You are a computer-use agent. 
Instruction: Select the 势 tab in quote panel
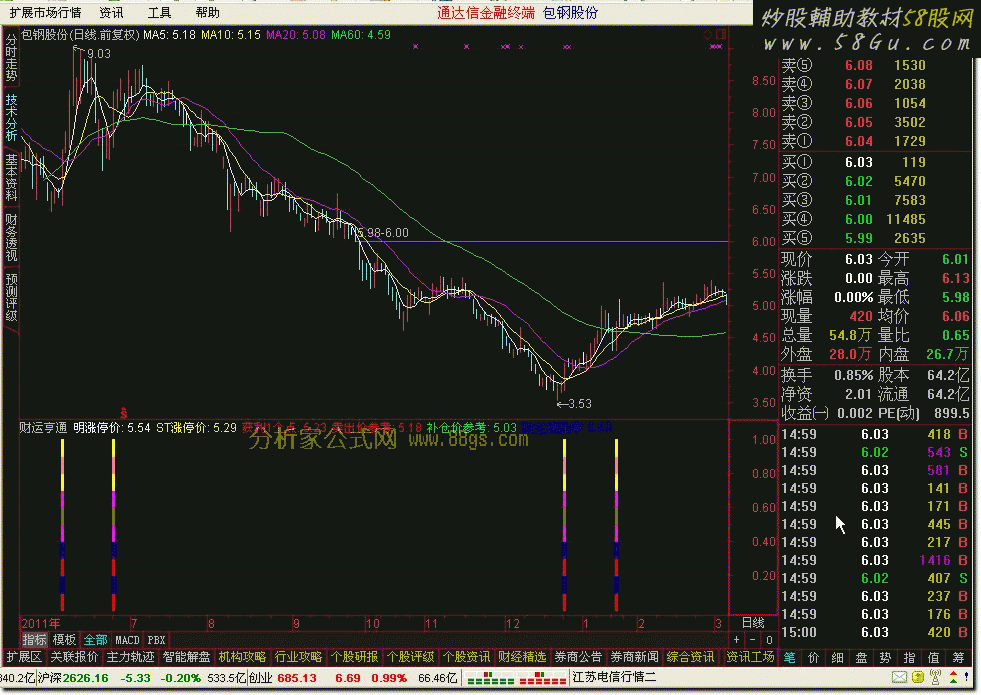(885, 657)
